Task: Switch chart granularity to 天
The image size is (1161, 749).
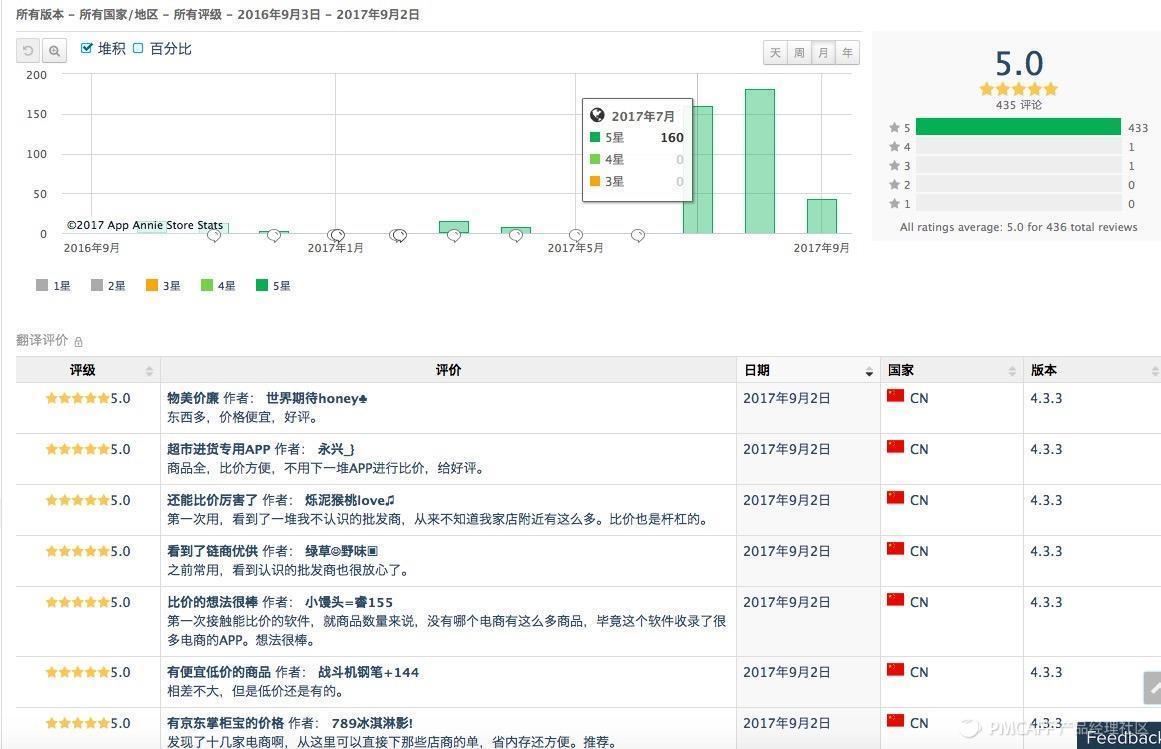Action: tap(775, 53)
